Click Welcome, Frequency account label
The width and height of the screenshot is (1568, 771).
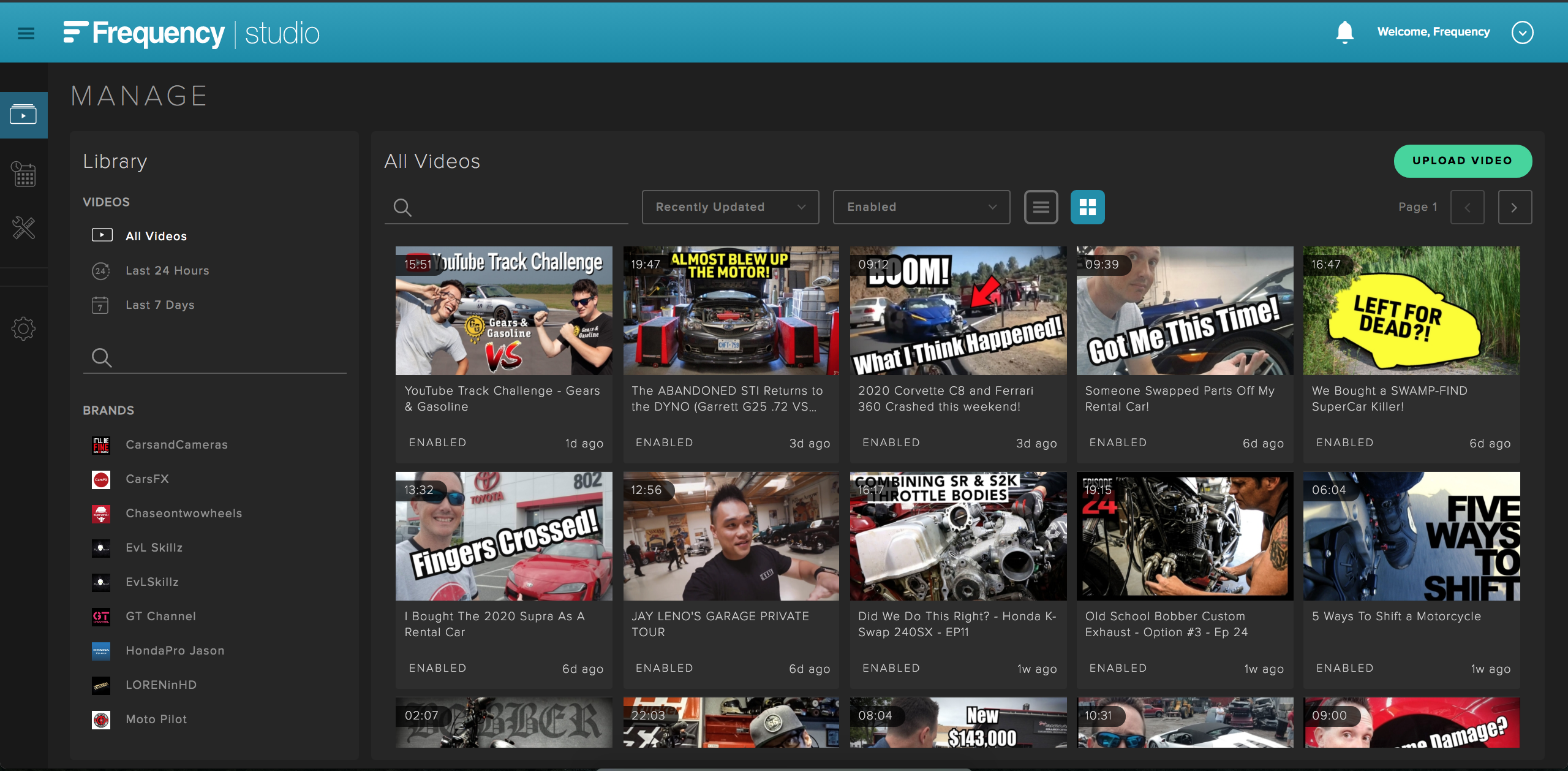click(1433, 32)
